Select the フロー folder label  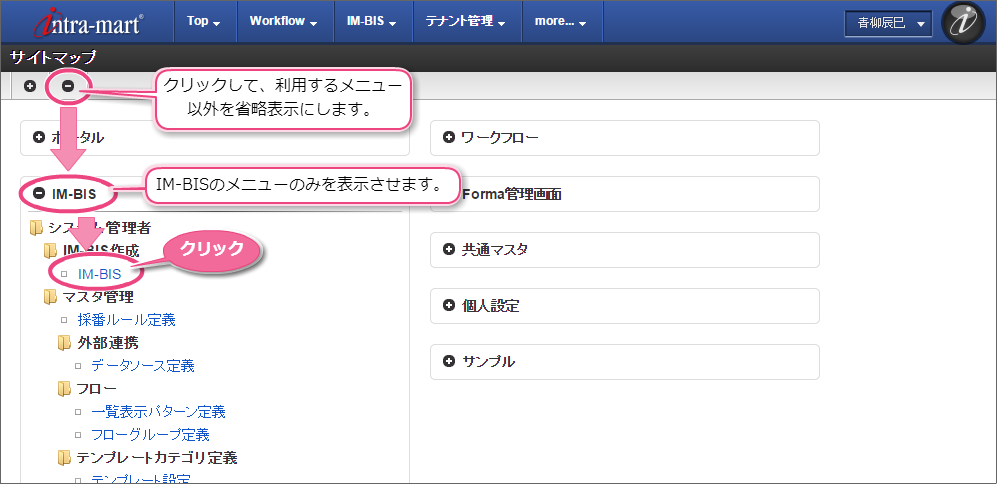click(97, 389)
